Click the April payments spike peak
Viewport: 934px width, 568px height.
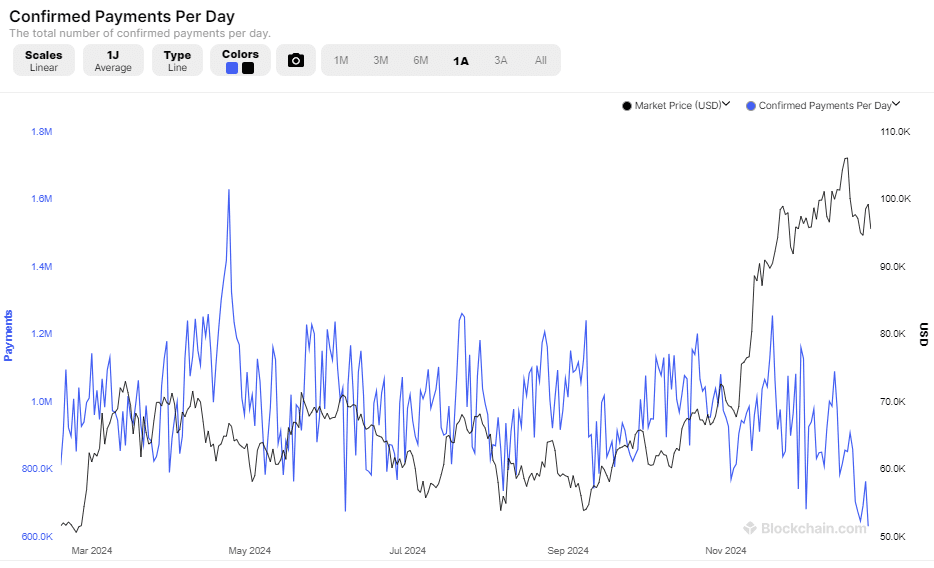click(229, 191)
